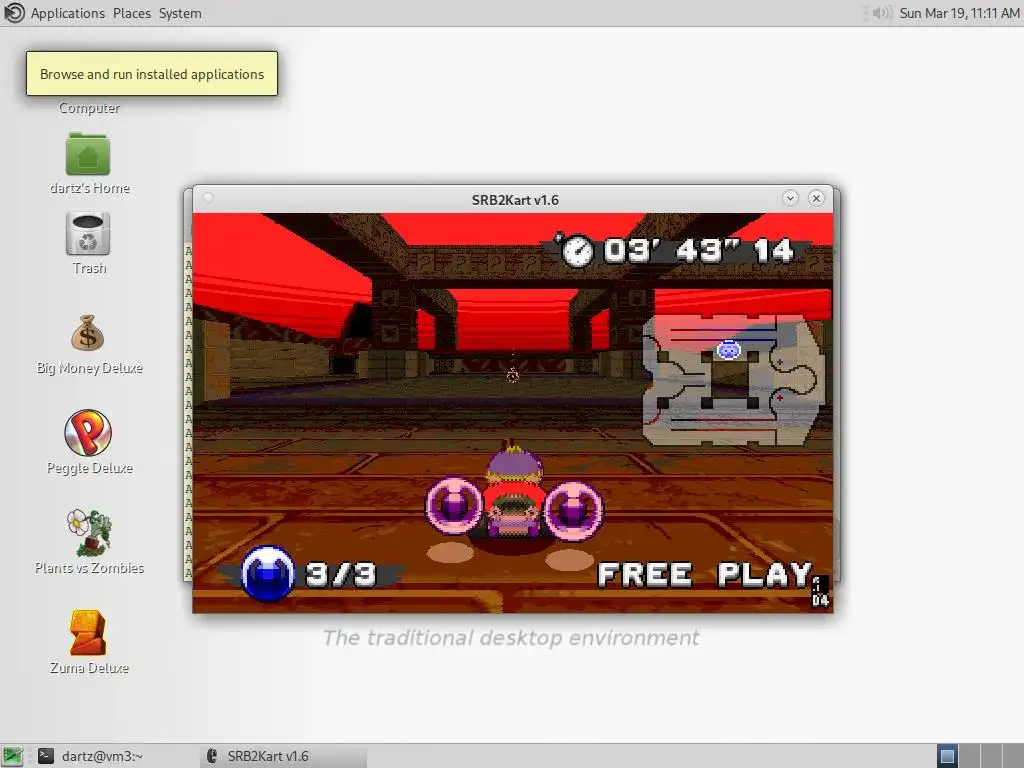This screenshot has width=1024, height=768.
Task: Open the Places menu
Action: coord(131,13)
